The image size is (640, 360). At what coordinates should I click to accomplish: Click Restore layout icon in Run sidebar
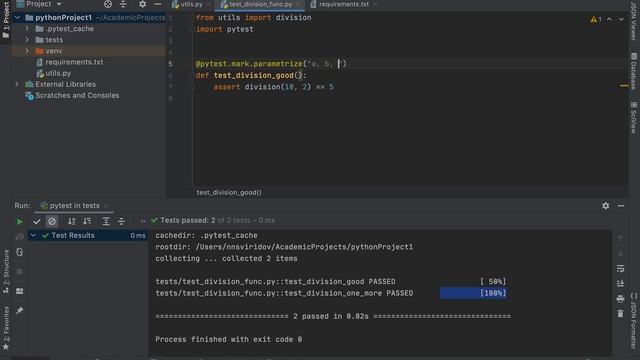(19, 291)
